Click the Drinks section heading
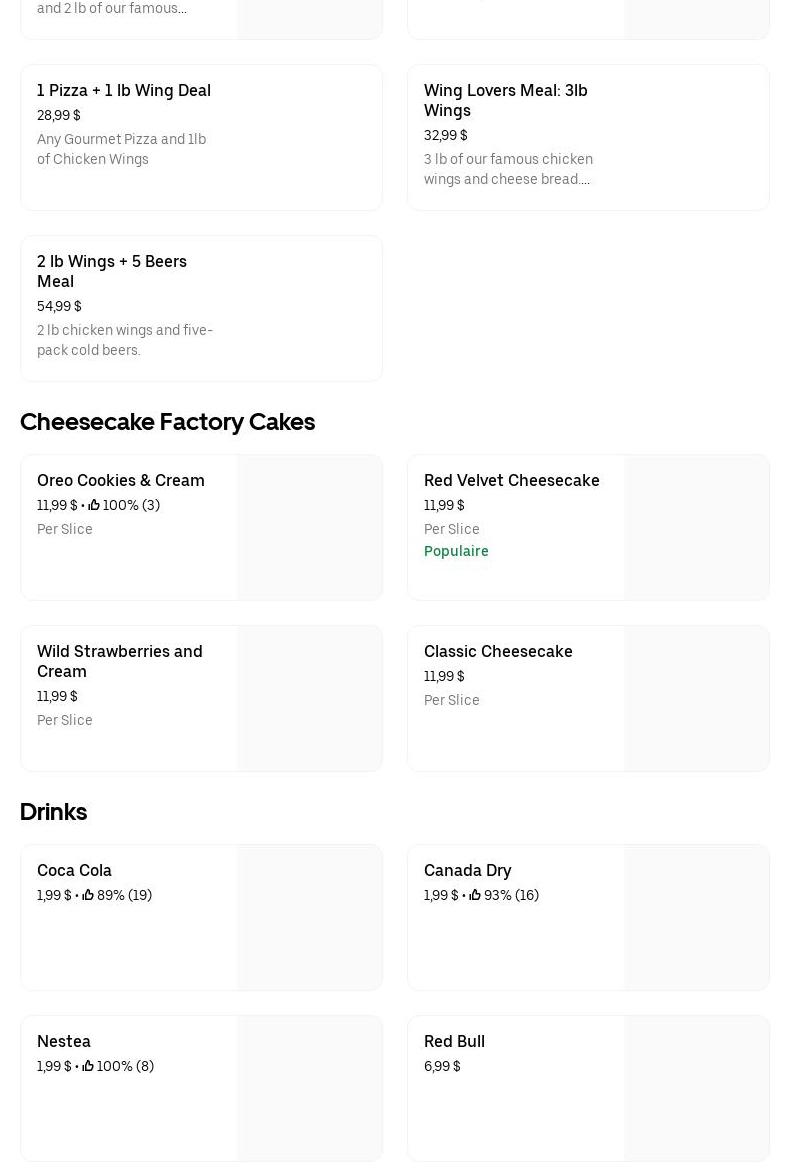The height and width of the screenshot is (1169, 804). 53,811
